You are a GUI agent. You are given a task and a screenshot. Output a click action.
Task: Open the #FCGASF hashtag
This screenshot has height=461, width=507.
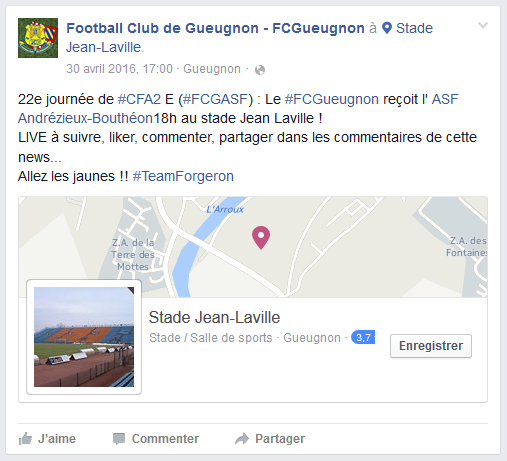coord(216,99)
